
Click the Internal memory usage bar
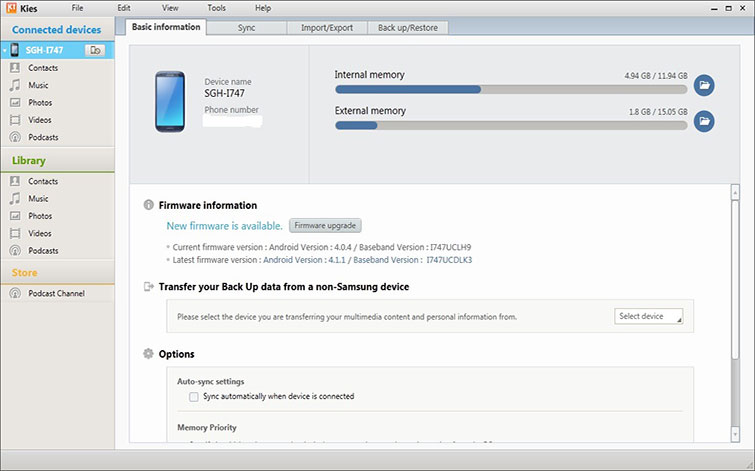pyautogui.click(x=511, y=89)
